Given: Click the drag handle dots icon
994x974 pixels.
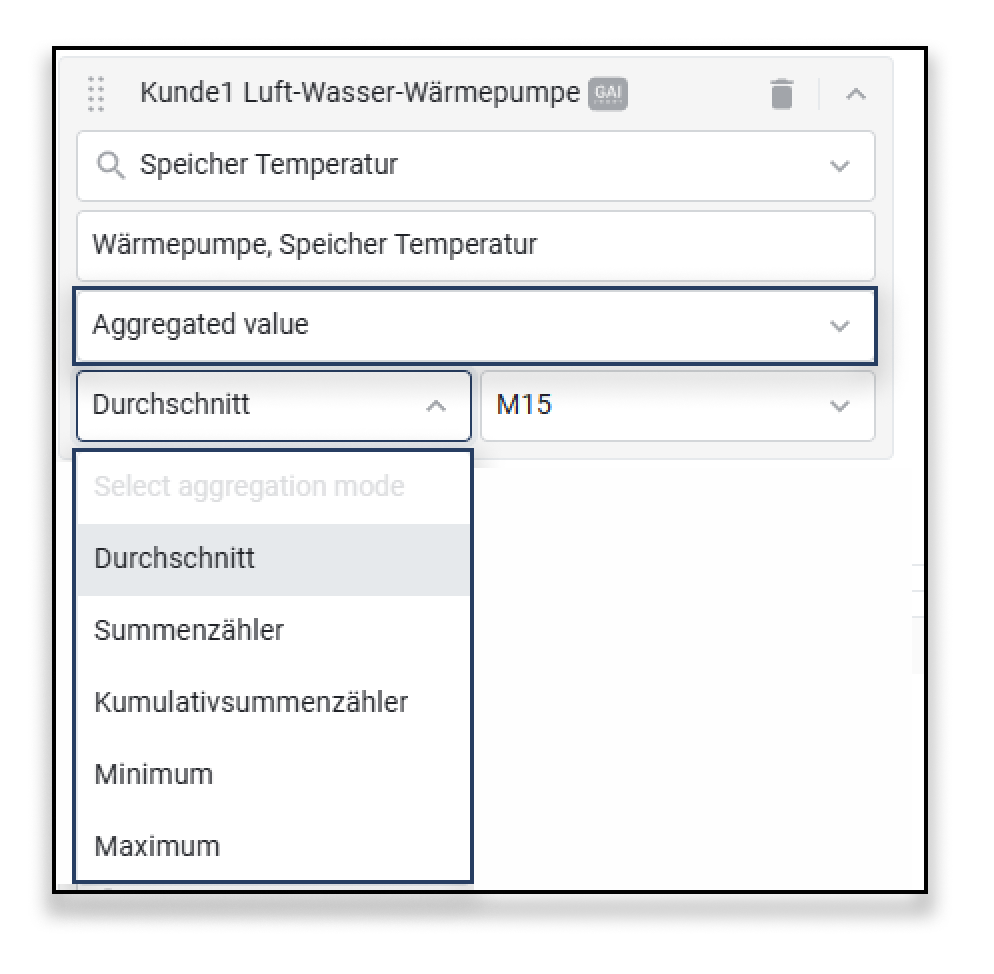Looking at the screenshot, I should (96, 94).
